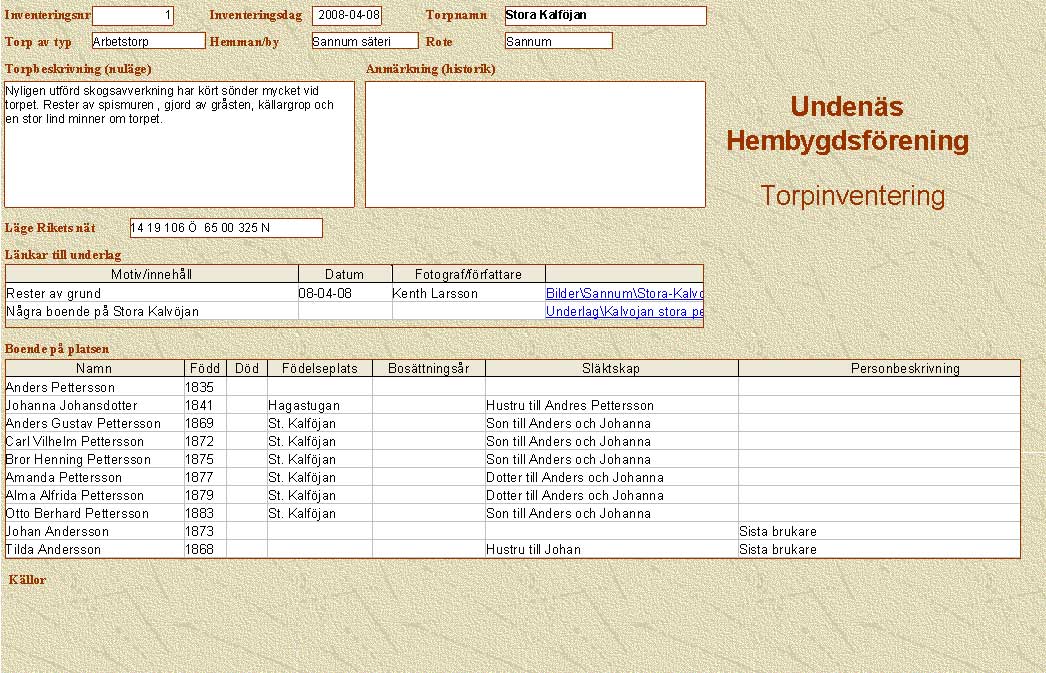The width and height of the screenshot is (1046, 673).
Task: Click the Personbeskrivning column header
Action: tap(879, 369)
